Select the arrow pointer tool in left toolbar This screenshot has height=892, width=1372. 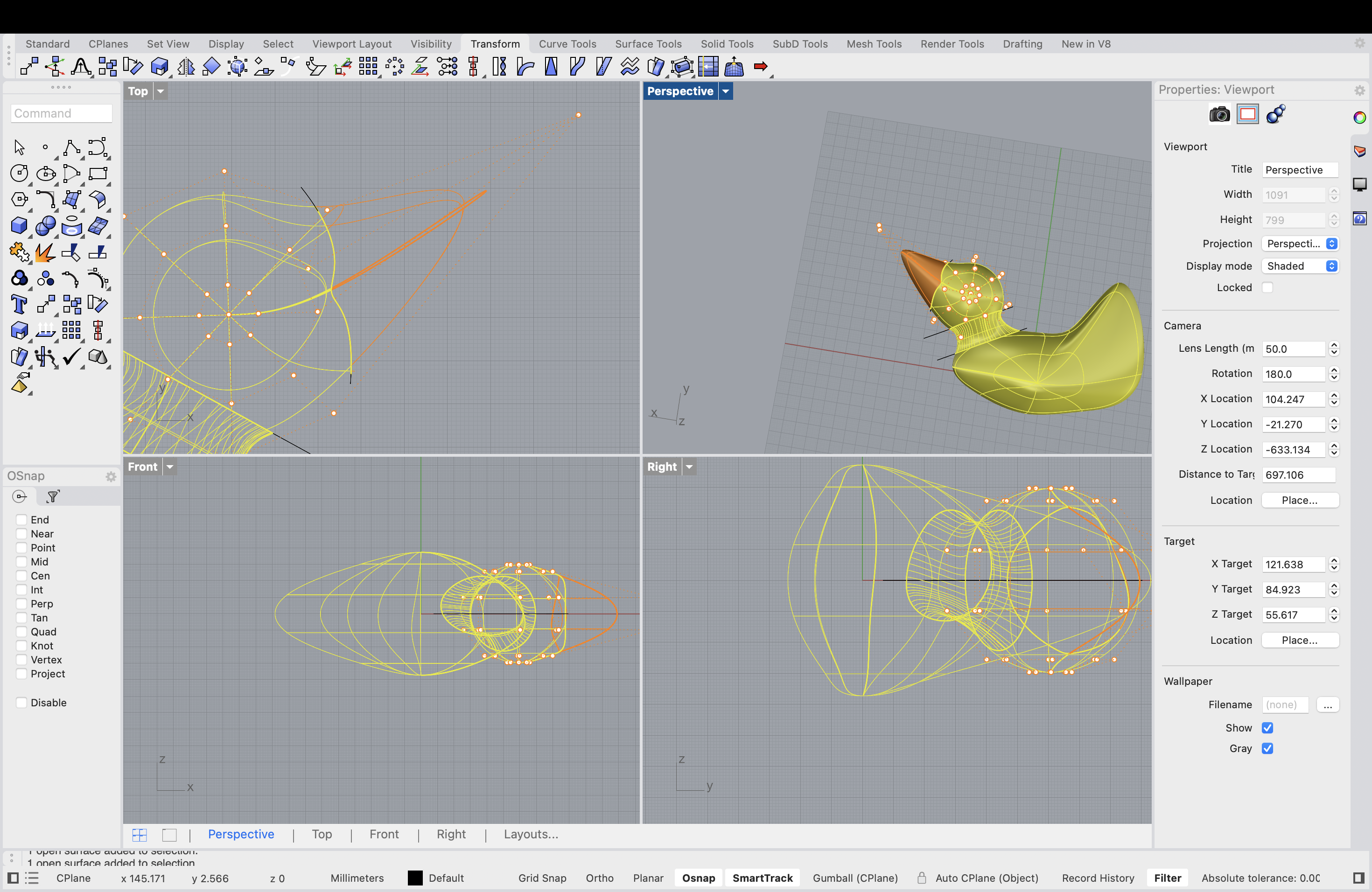[19, 147]
